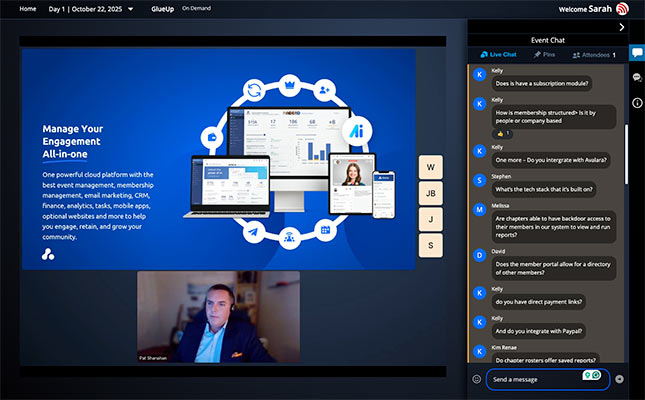Click Kelly's avatar beside subscription module message

coord(480,74)
